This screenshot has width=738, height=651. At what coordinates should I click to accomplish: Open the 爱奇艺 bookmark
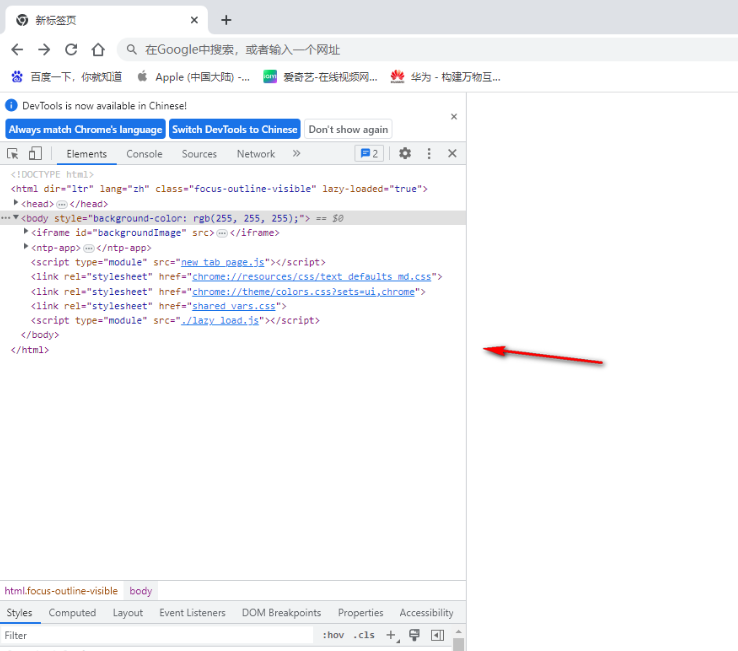[320, 77]
